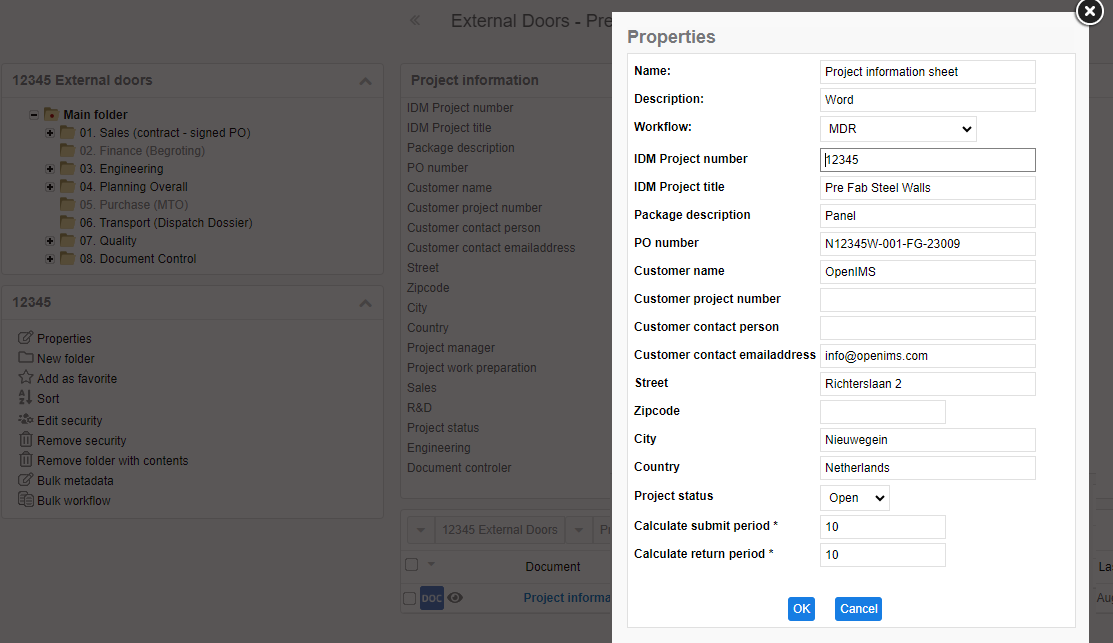Collapse the 12345 External doors panel
The image size is (1113, 643).
[365, 81]
